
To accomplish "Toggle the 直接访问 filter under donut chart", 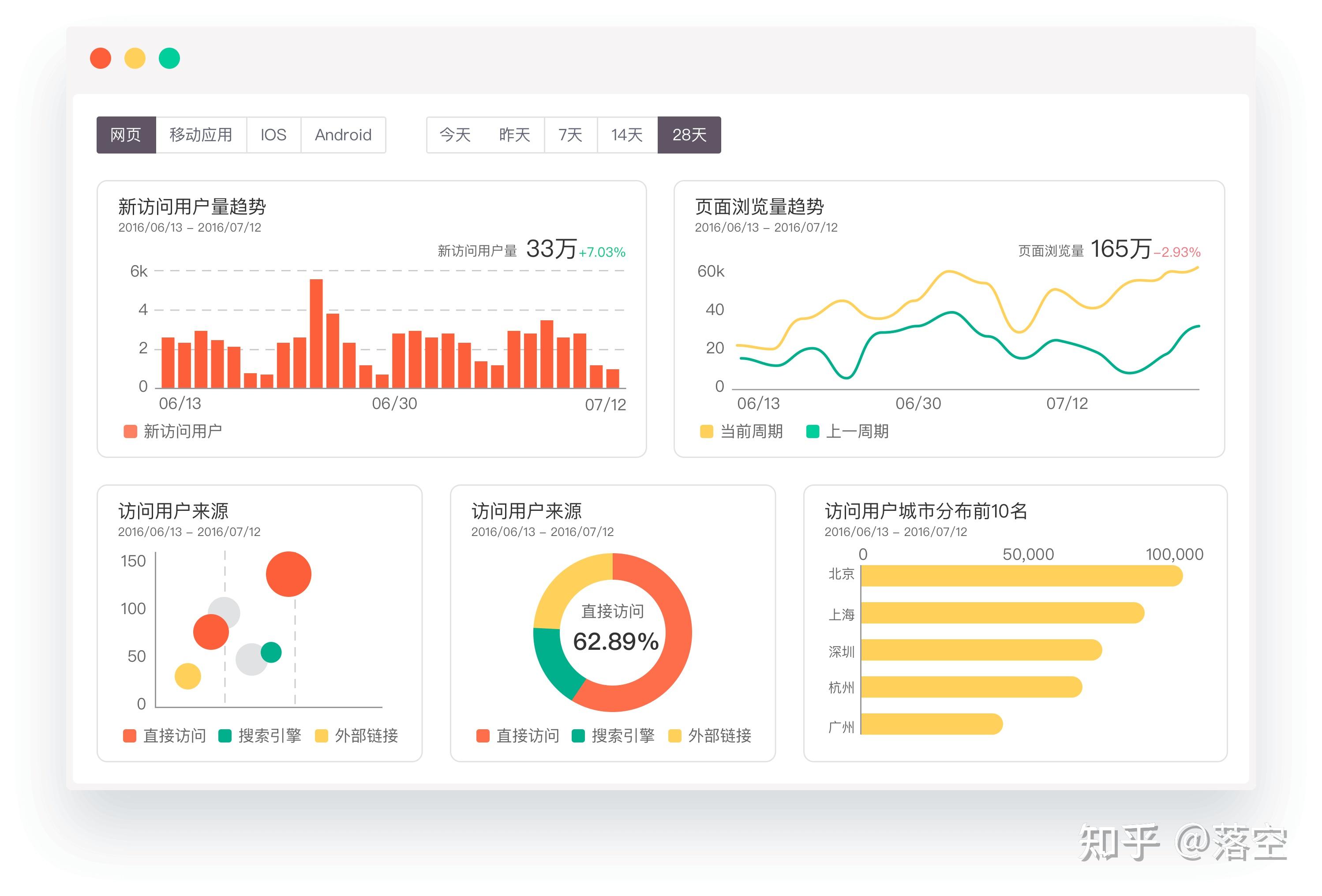I will pos(483,735).
